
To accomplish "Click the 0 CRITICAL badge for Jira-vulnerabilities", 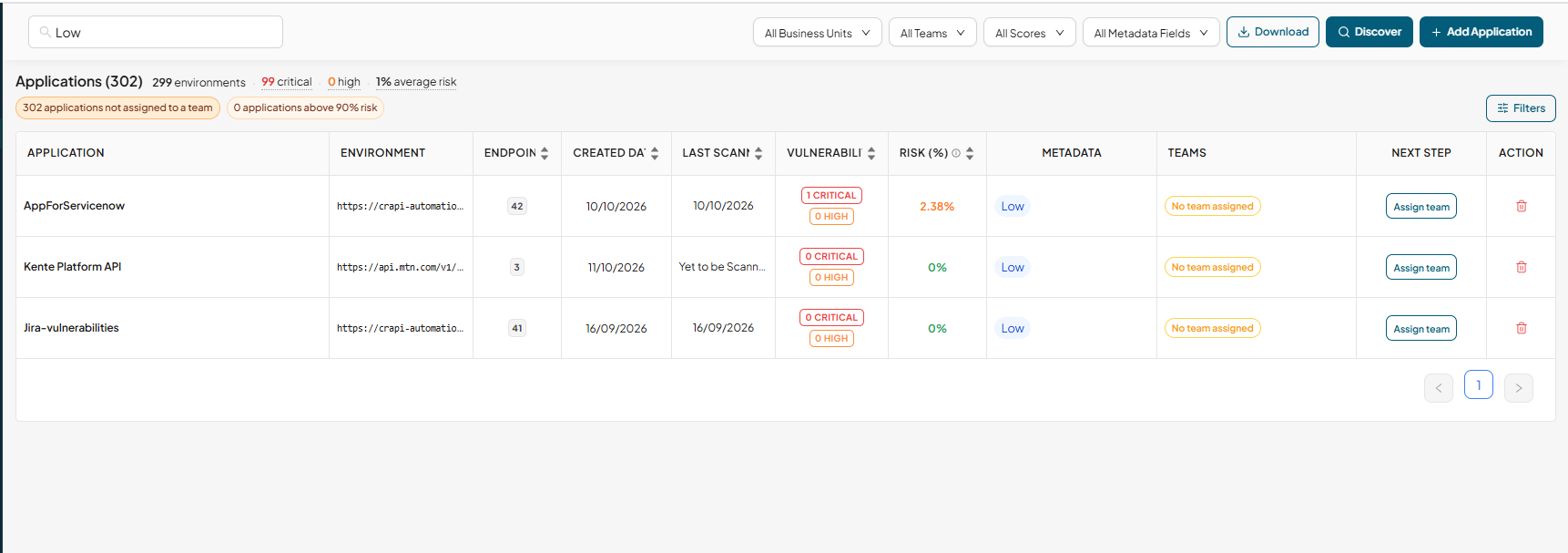I will coord(831,317).
